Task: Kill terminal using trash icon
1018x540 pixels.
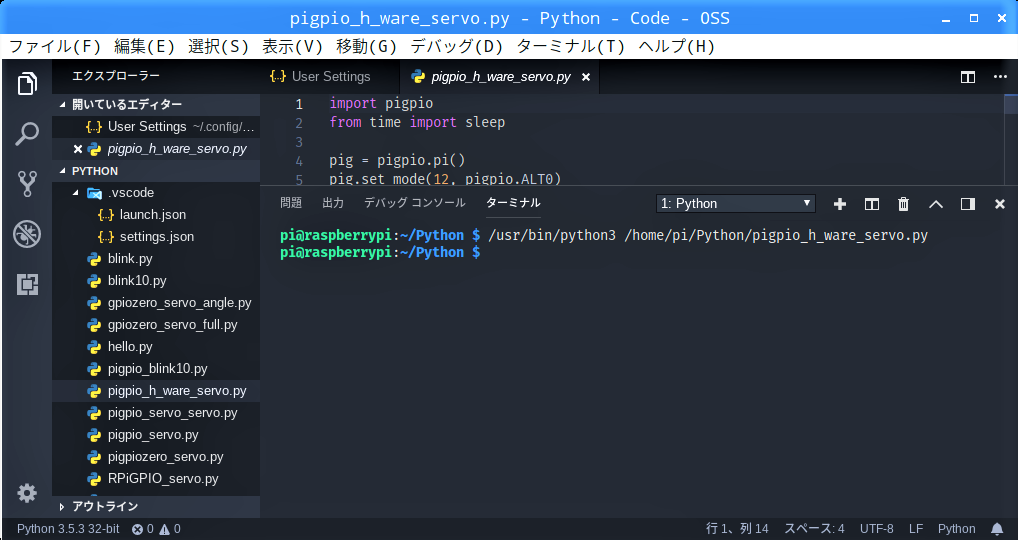Action: (x=904, y=204)
